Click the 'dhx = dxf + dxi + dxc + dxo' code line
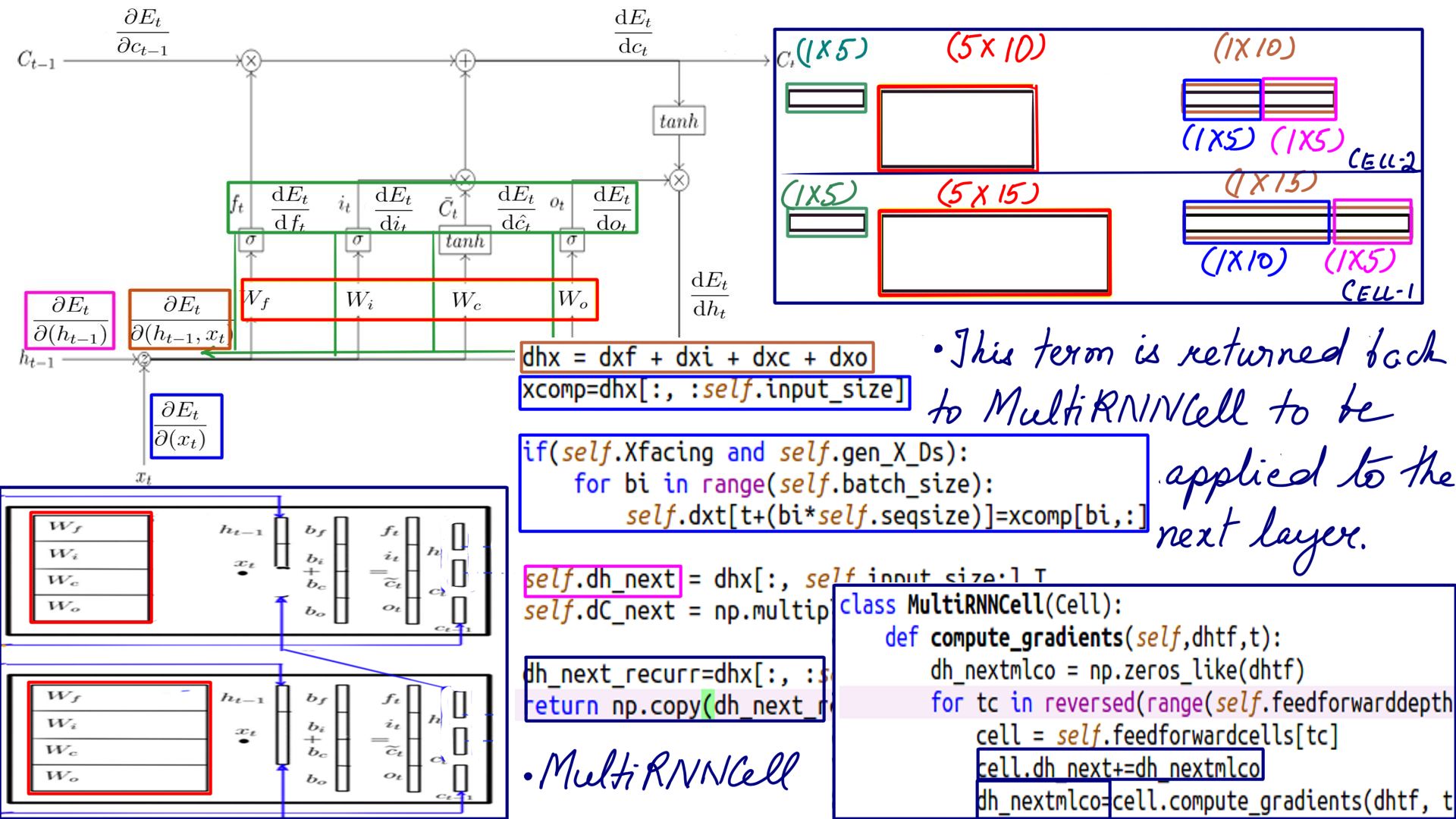The height and width of the screenshot is (819, 1456). pyautogui.click(x=696, y=357)
